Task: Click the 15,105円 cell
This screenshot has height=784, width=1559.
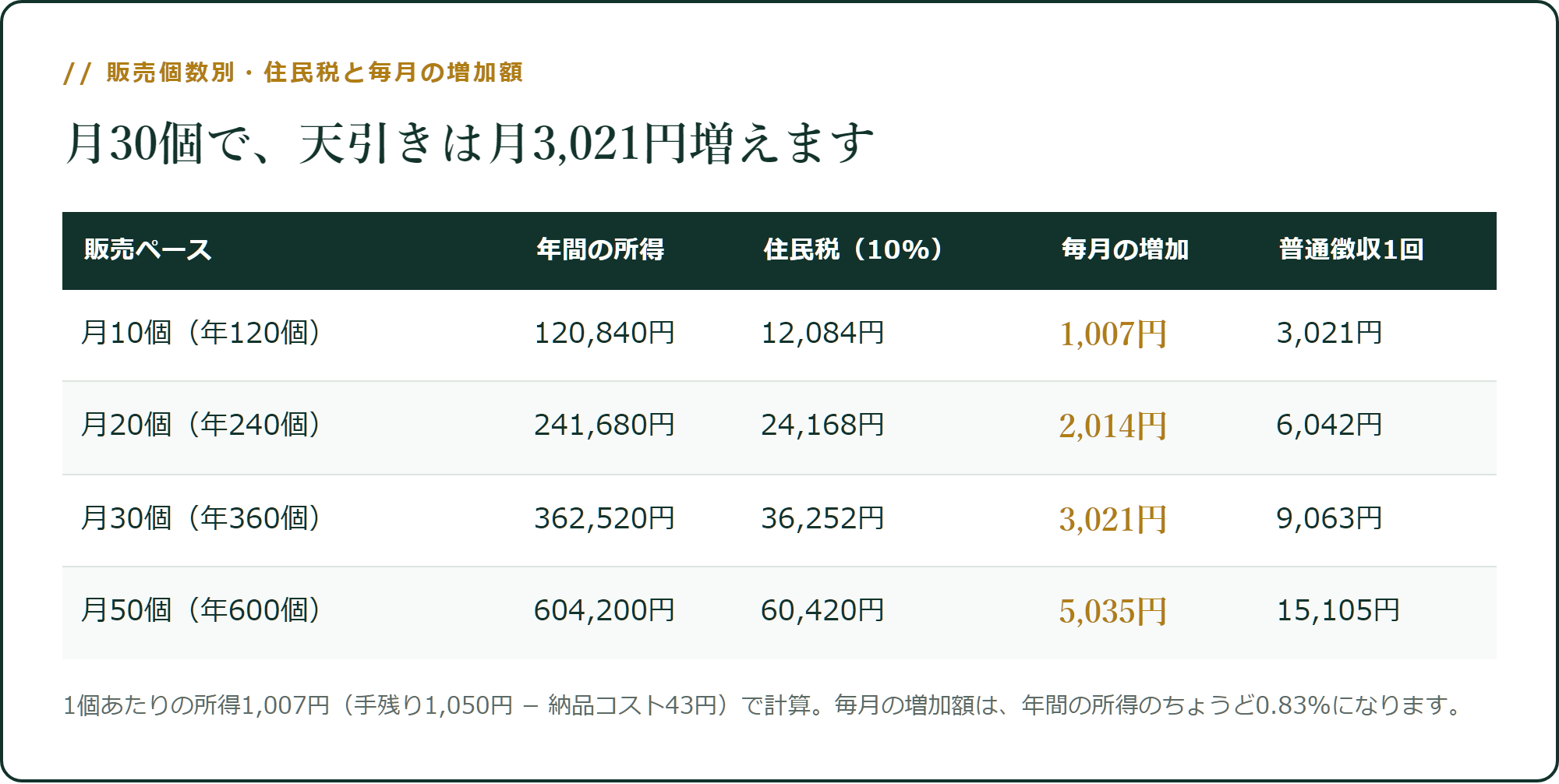Action: point(1338,610)
